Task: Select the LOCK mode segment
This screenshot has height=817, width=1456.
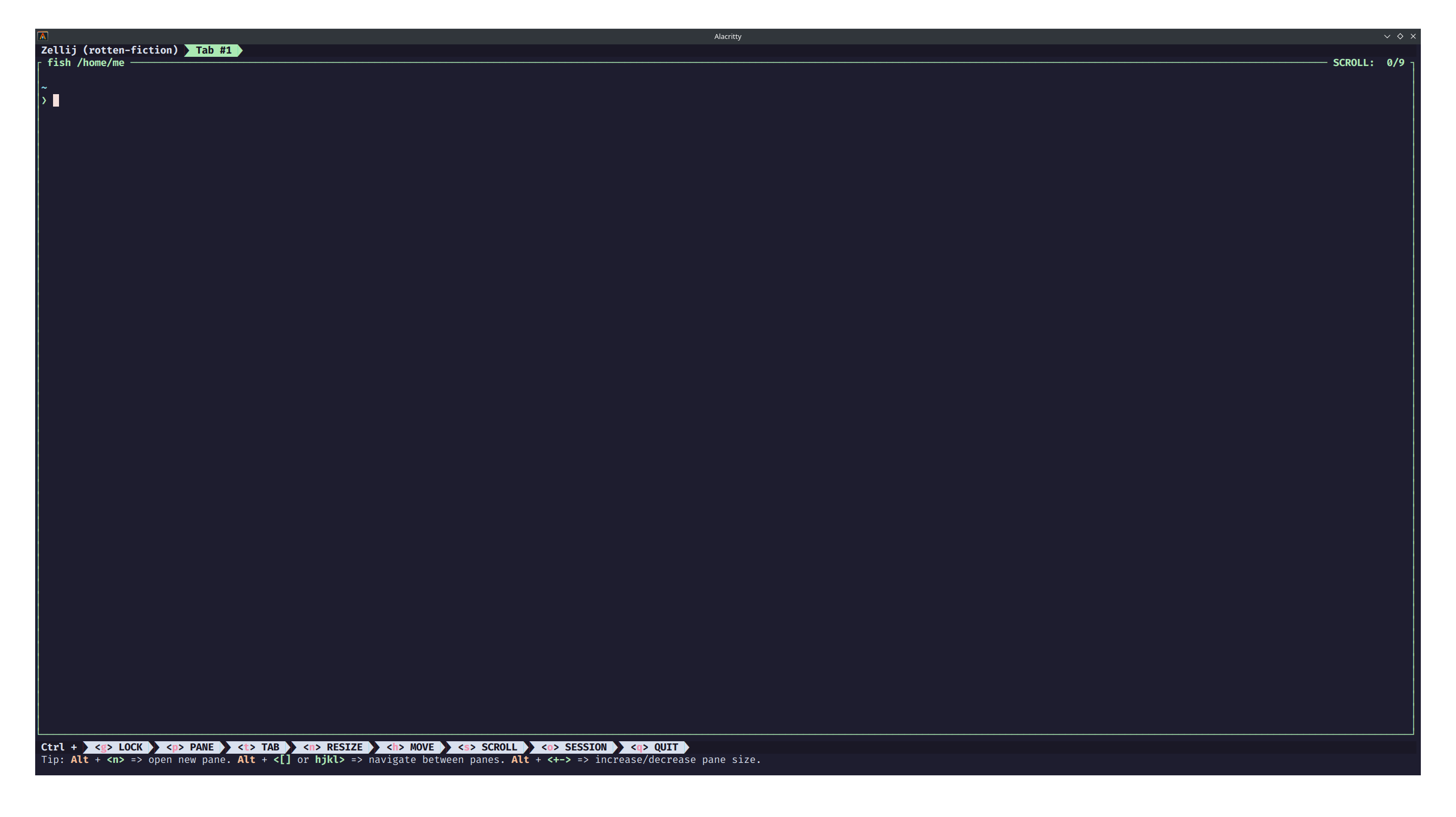Action: coord(119,747)
